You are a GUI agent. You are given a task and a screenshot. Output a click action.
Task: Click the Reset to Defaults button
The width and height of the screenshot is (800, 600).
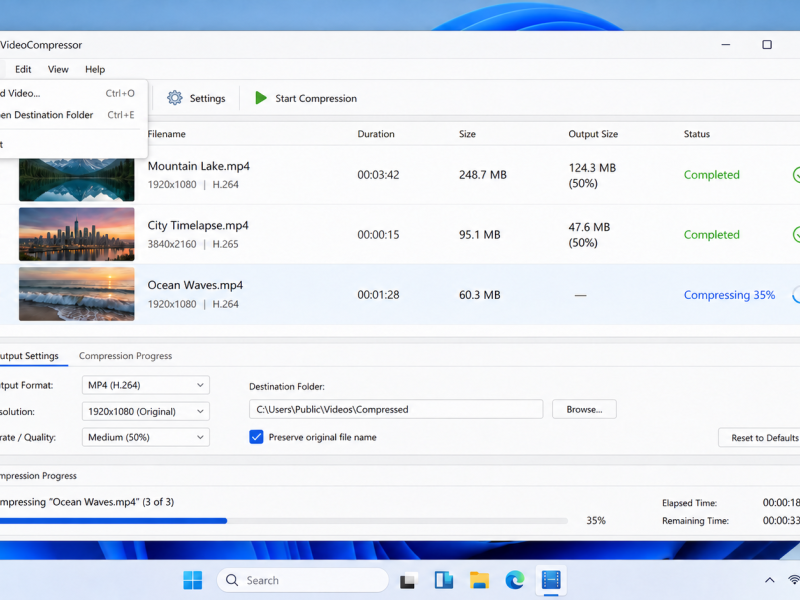[760, 438]
